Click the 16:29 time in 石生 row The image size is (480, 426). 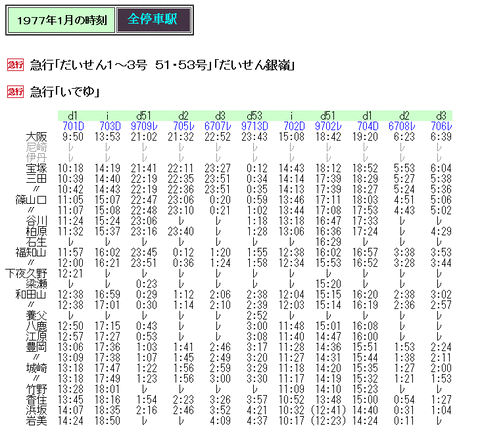click(328, 242)
